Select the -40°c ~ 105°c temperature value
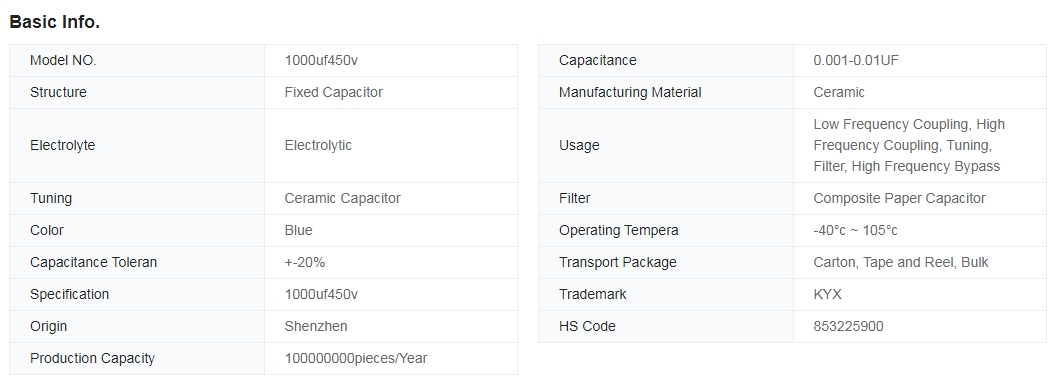 pos(856,230)
